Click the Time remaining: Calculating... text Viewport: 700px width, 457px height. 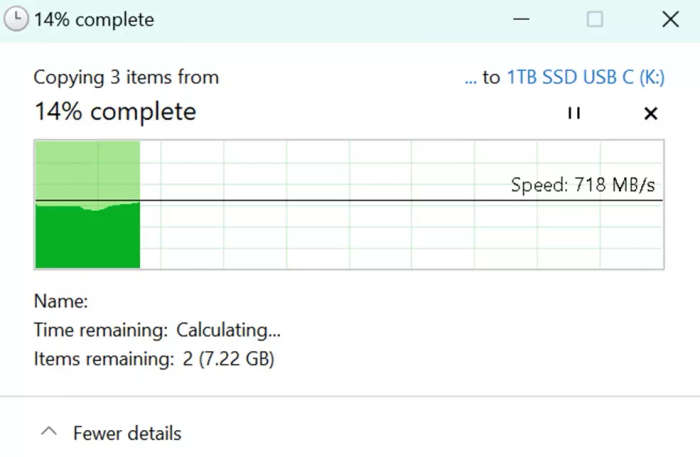157,330
